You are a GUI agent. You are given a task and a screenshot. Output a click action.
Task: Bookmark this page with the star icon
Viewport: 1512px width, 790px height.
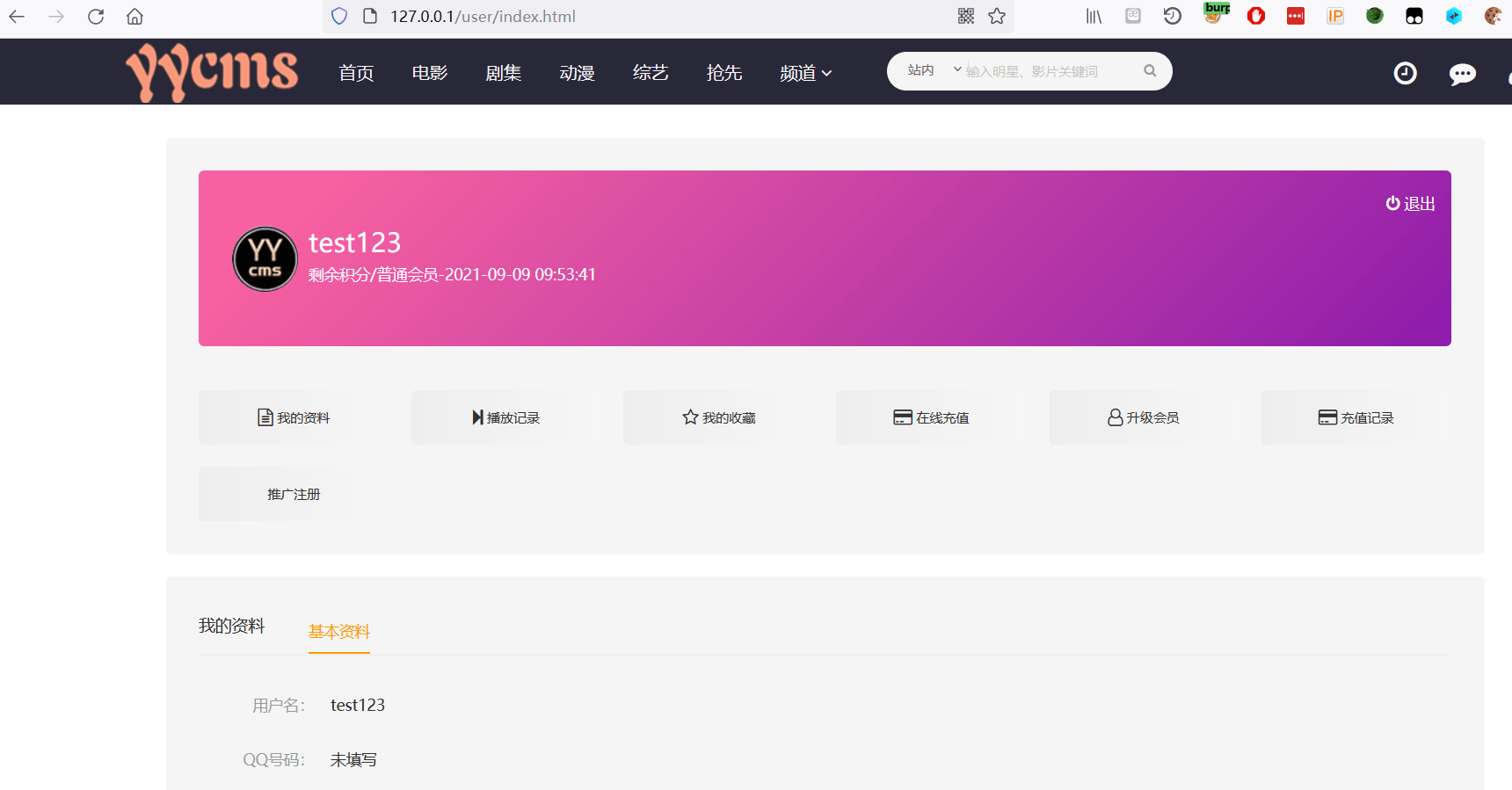(x=997, y=16)
